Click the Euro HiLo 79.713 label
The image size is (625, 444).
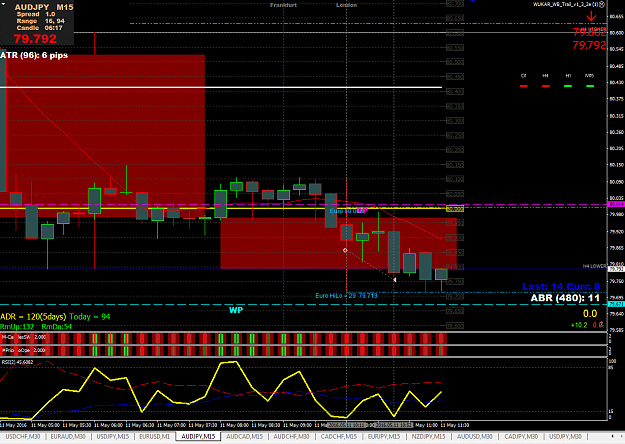click(346, 296)
